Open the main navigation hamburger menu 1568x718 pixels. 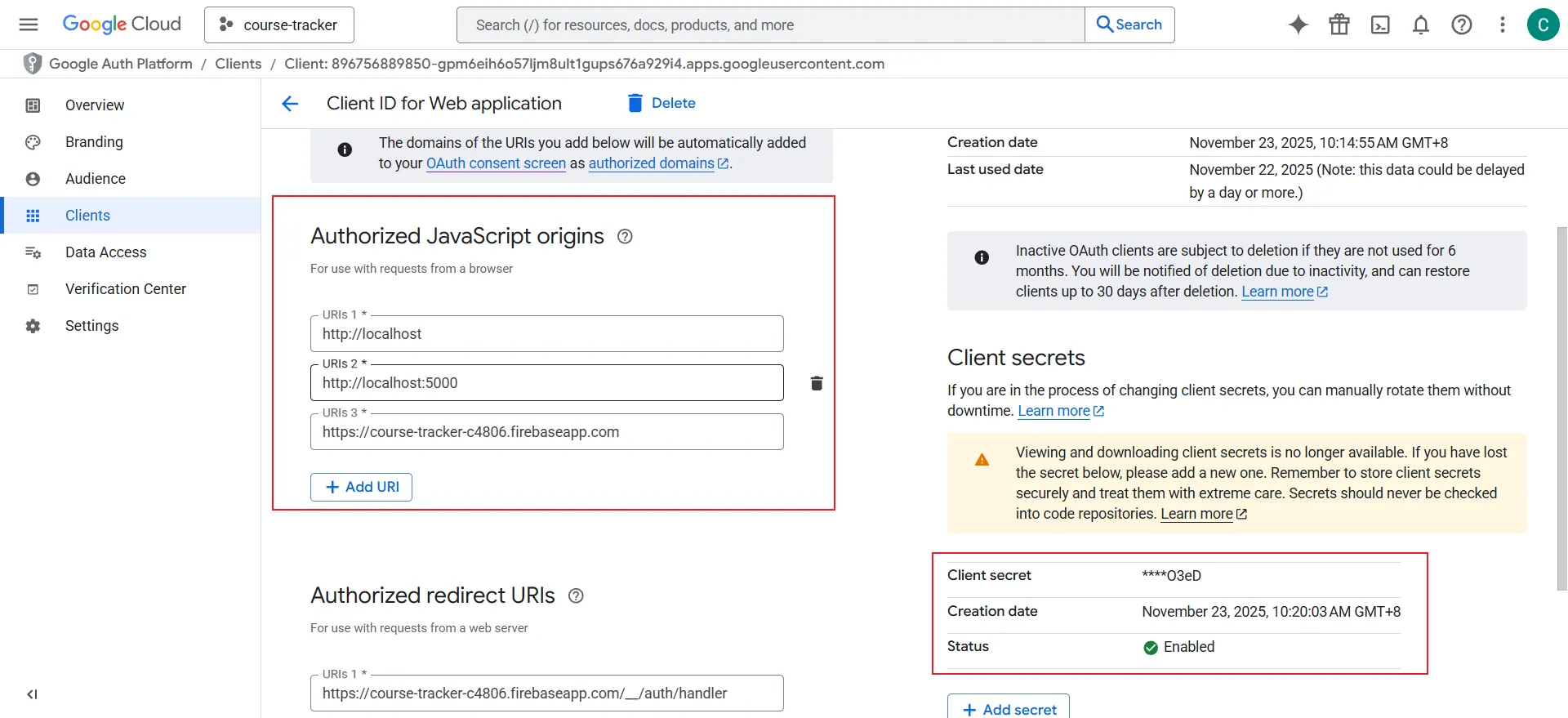(x=29, y=25)
